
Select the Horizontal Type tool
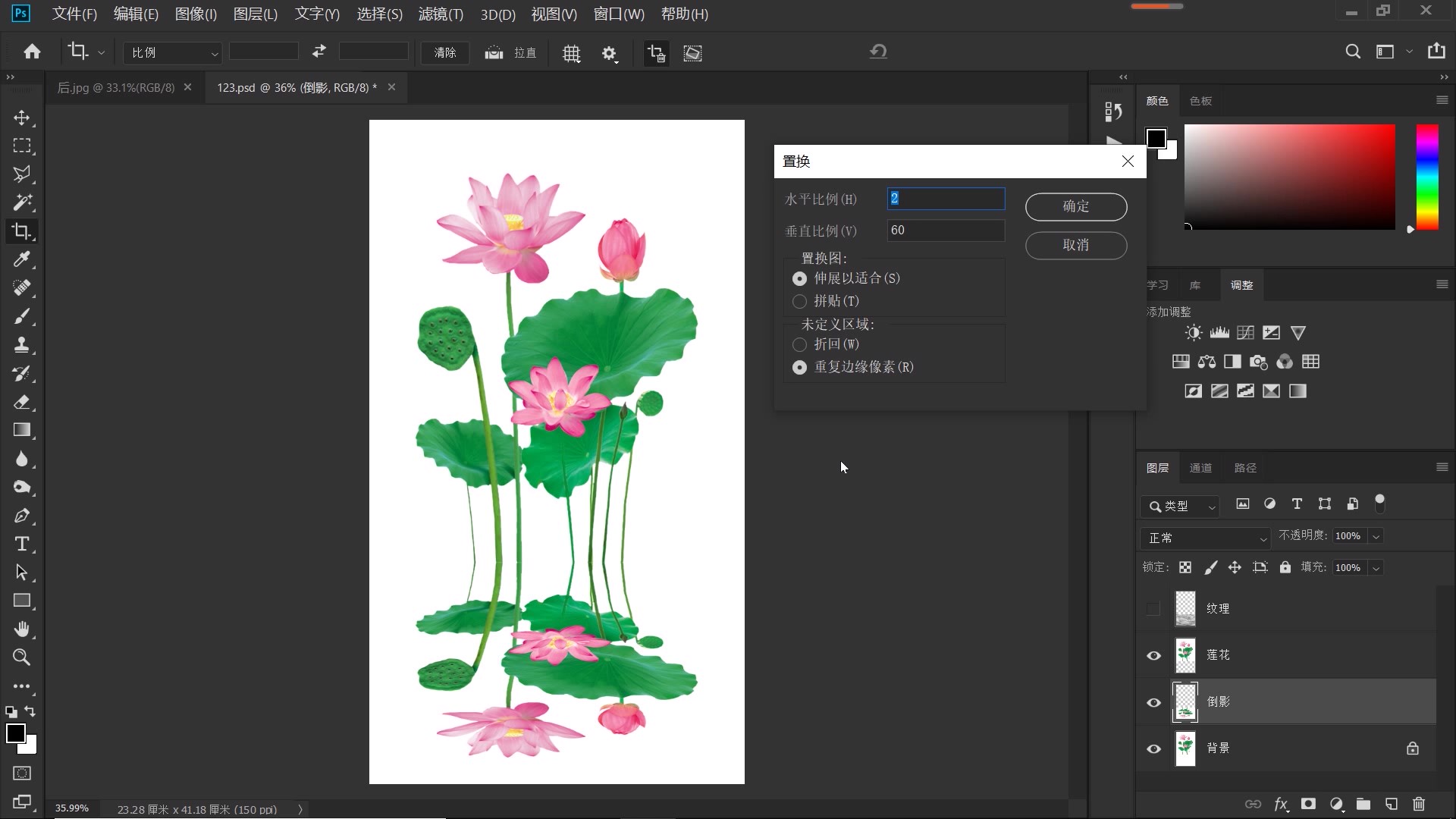21,544
